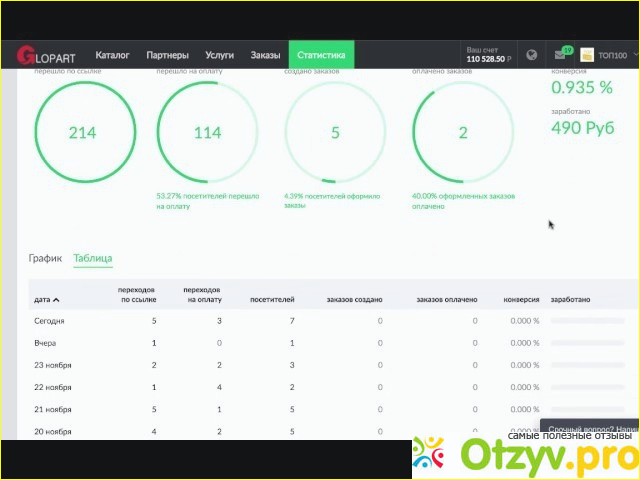
Task: Switch to the График tab
Action: [45, 258]
